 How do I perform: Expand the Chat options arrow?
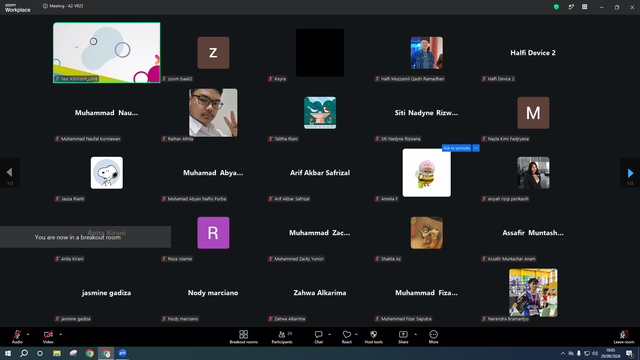click(x=329, y=334)
